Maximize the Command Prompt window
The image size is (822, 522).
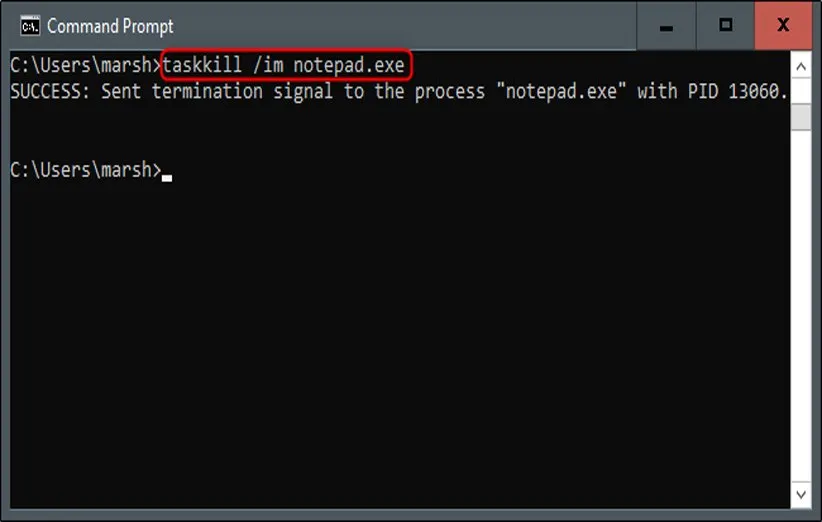tap(726, 26)
